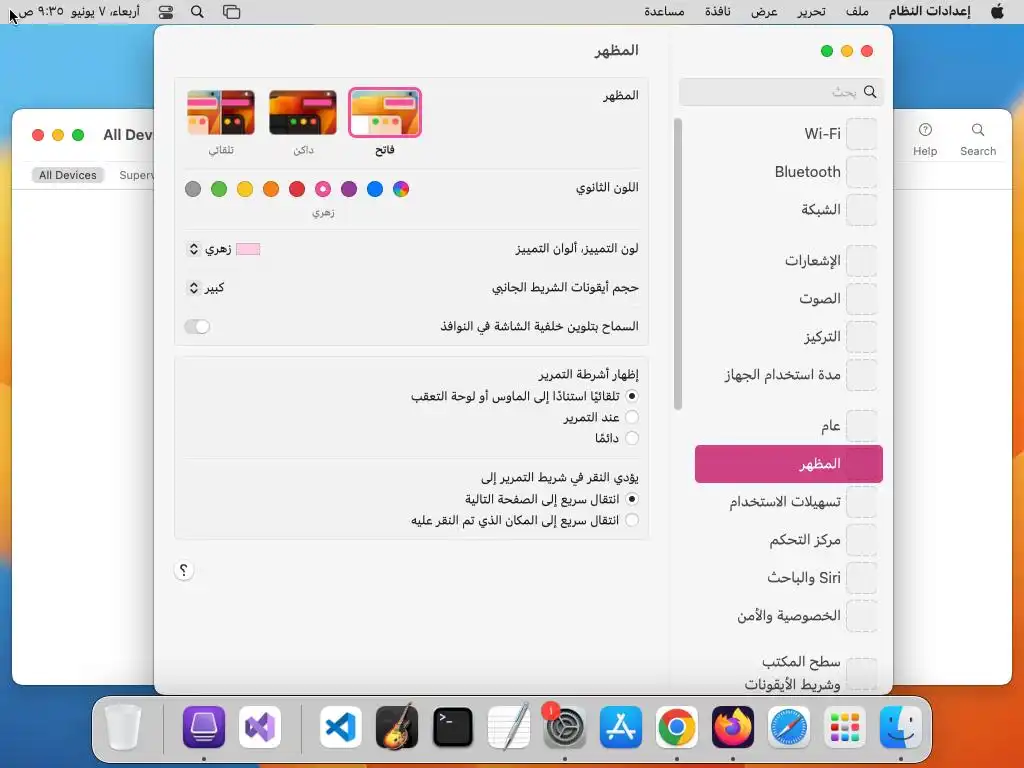Select the light فاتح appearance thumbnail
1024x768 pixels.
[385, 112]
